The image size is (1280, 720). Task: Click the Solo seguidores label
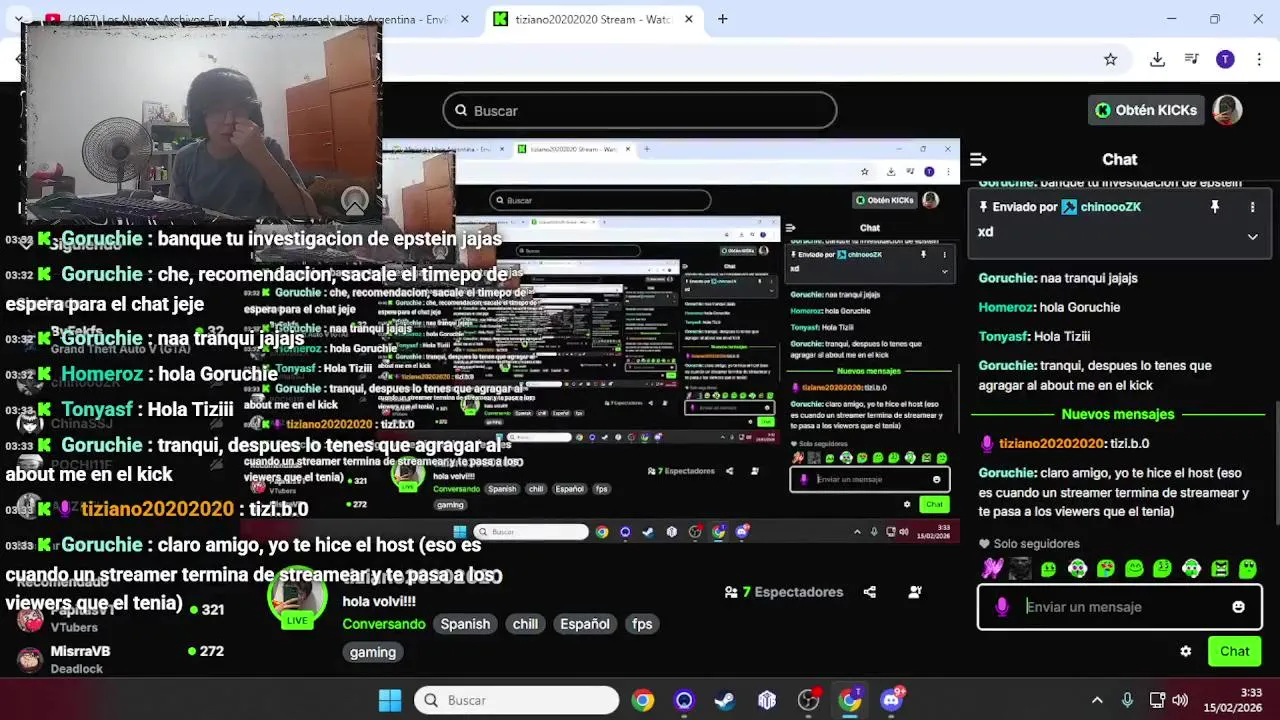coord(1037,544)
